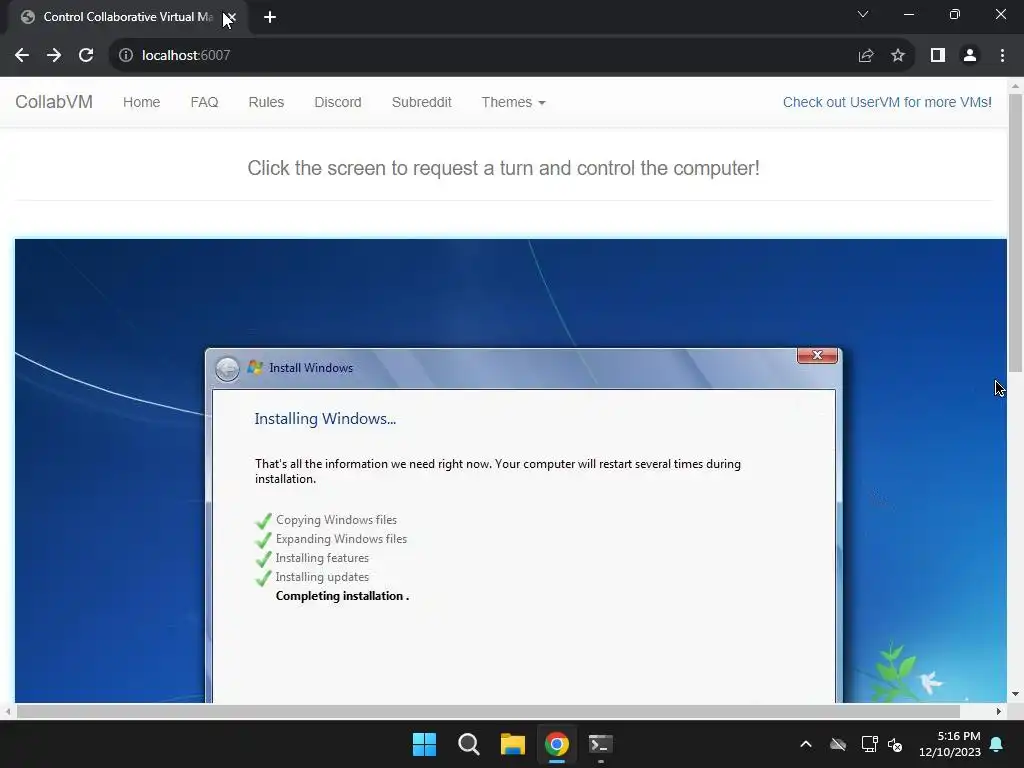Close the Install Windows dialog
The image size is (1024, 768).
tap(817, 355)
